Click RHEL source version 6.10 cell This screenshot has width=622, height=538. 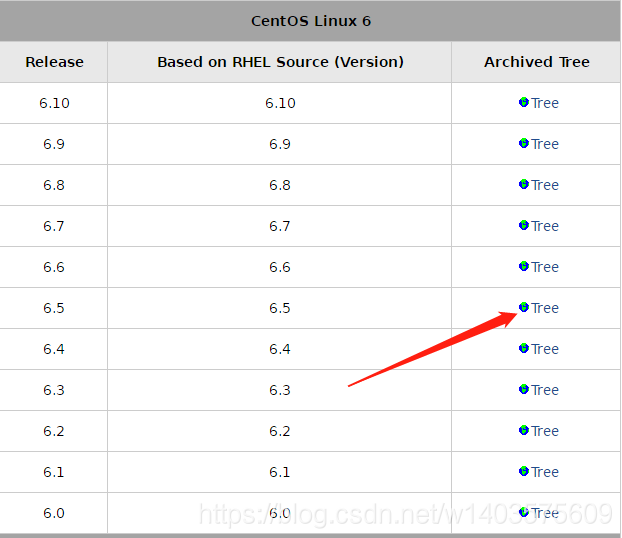pos(280,103)
